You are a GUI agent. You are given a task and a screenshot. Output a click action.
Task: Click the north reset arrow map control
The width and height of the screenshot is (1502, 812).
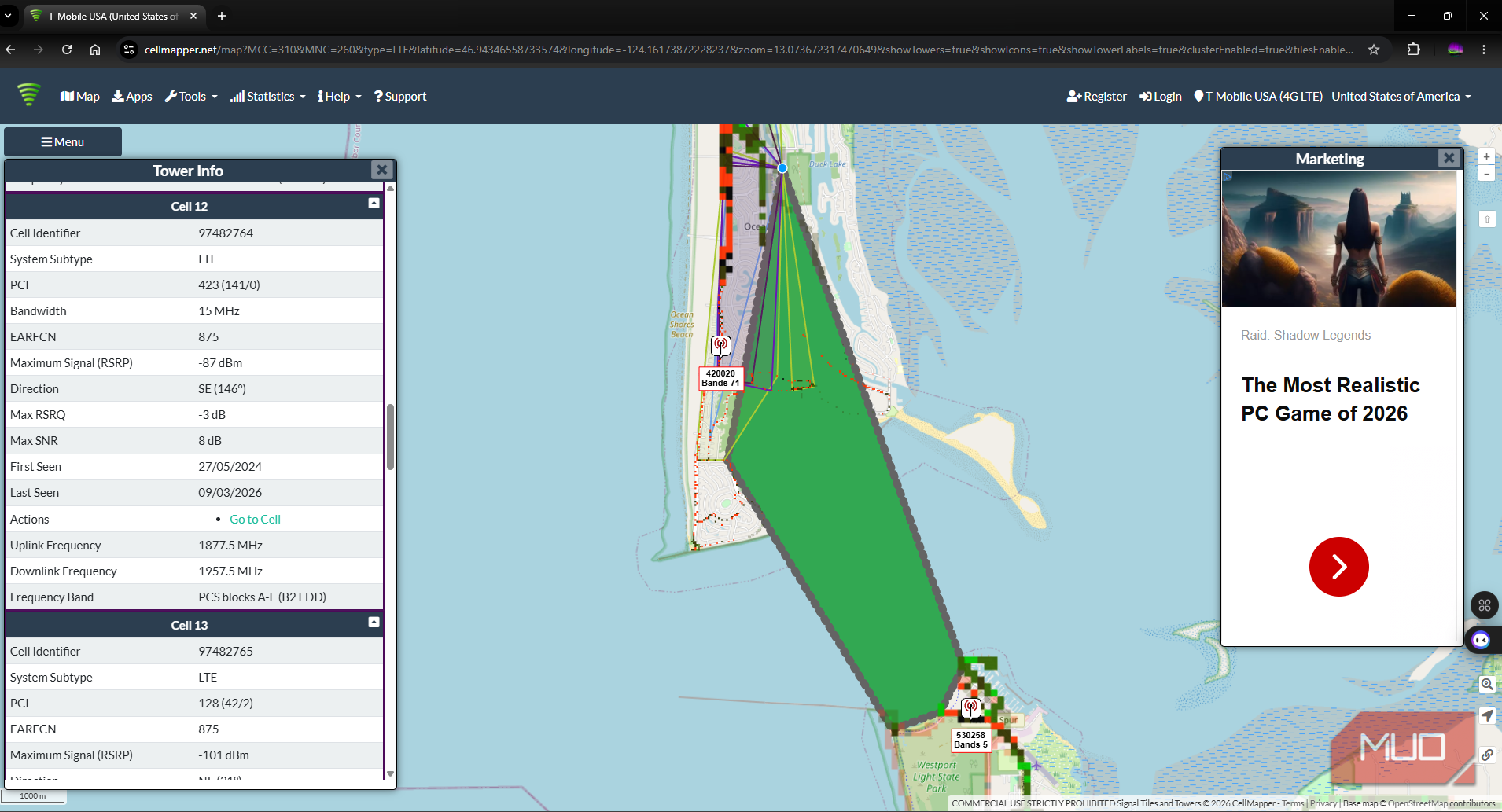coord(1487,219)
